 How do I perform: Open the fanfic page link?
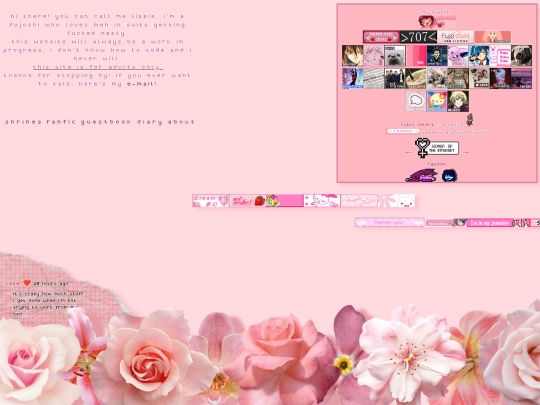click(62, 122)
